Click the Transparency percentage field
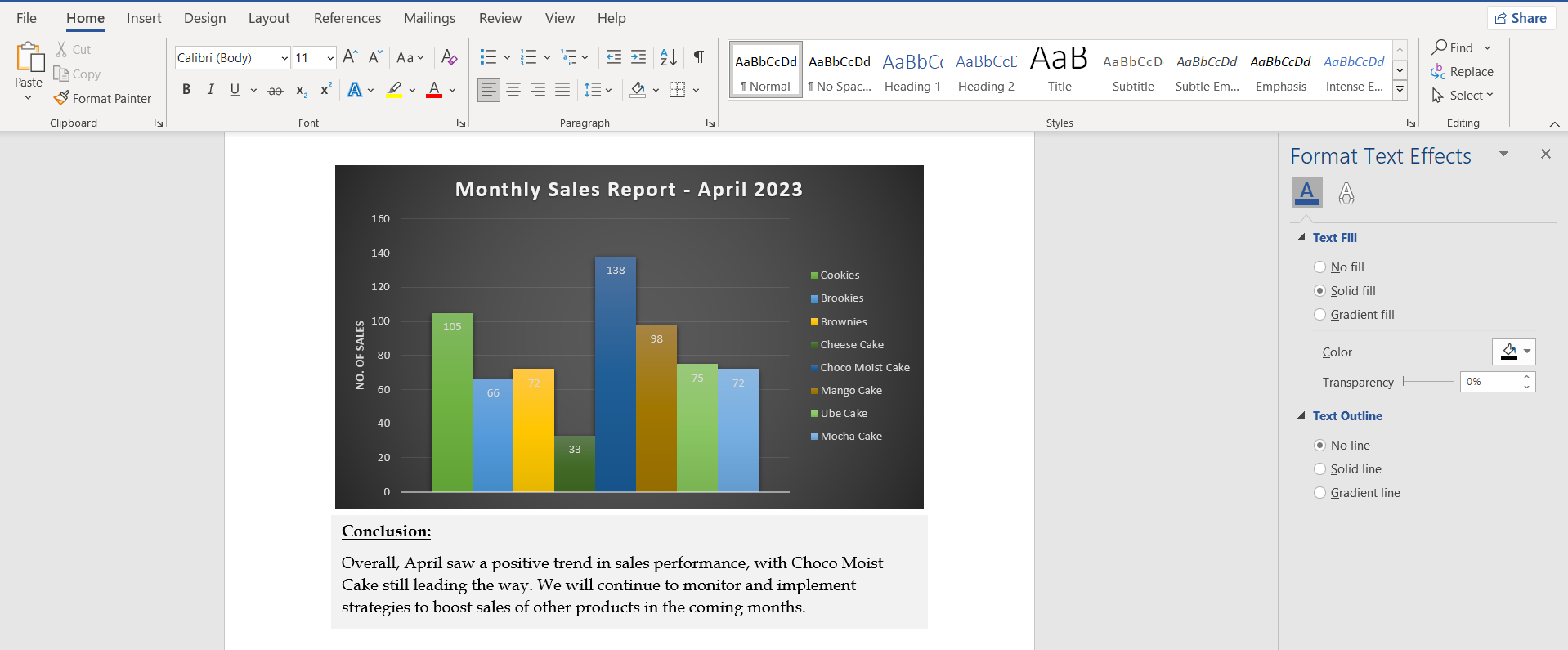This screenshot has width=1568, height=650. point(1490,382)
